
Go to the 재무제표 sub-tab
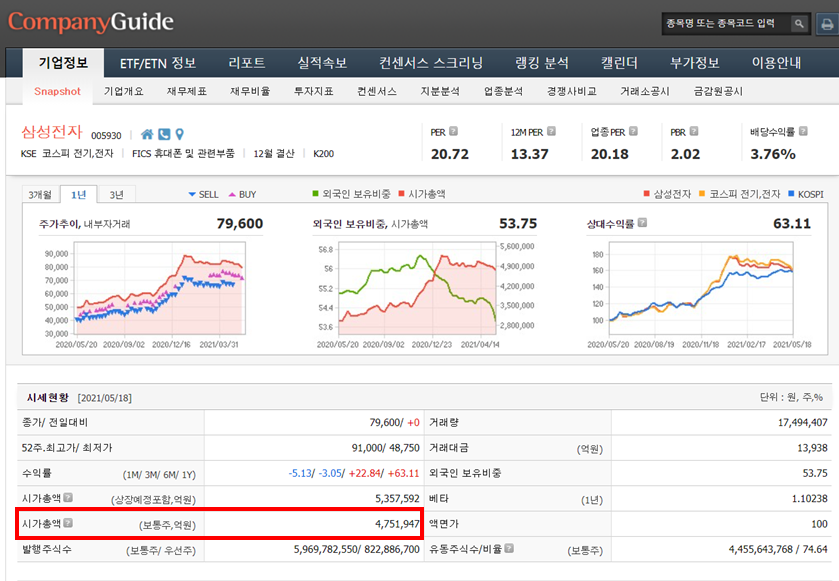coord(187,91)
